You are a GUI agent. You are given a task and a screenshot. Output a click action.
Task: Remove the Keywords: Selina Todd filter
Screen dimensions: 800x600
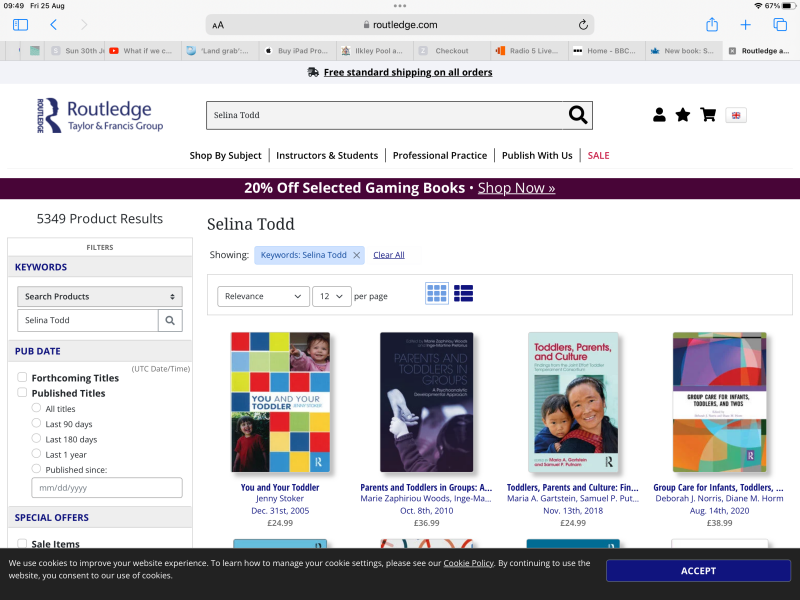tap(357, 255)
